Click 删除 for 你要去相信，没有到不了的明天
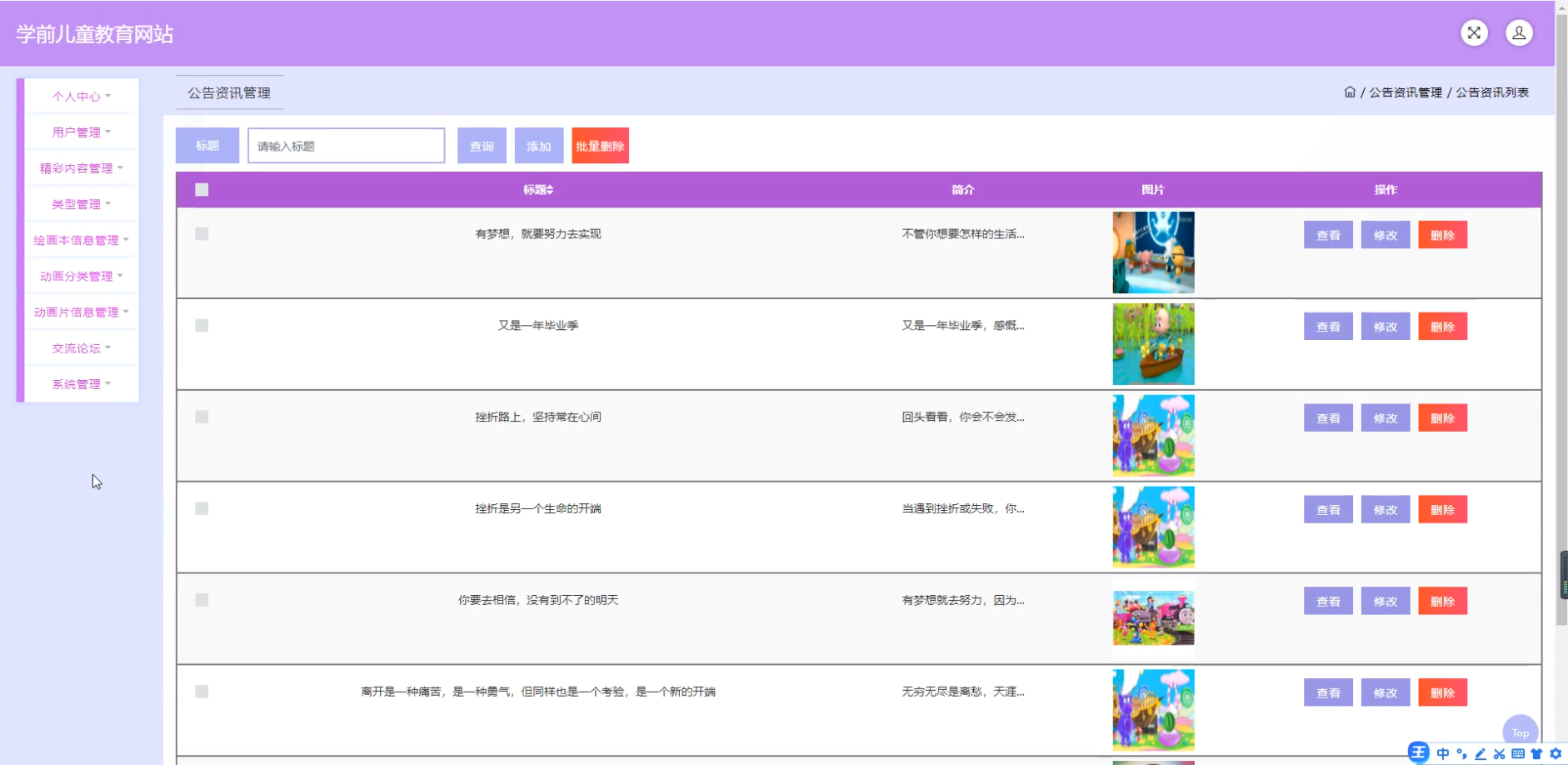This screenshot has height=765, width=1568. (1443, 602)
